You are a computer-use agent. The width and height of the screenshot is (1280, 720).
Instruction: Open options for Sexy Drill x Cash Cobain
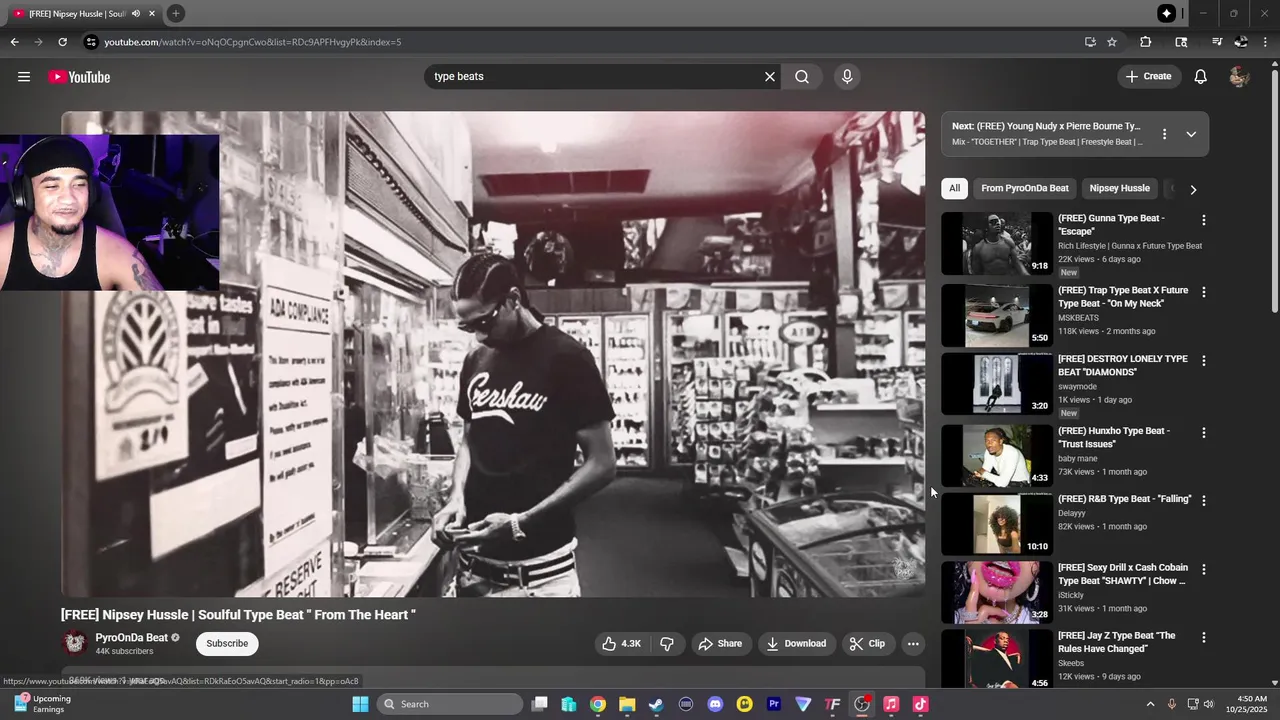click(1204, 569)
